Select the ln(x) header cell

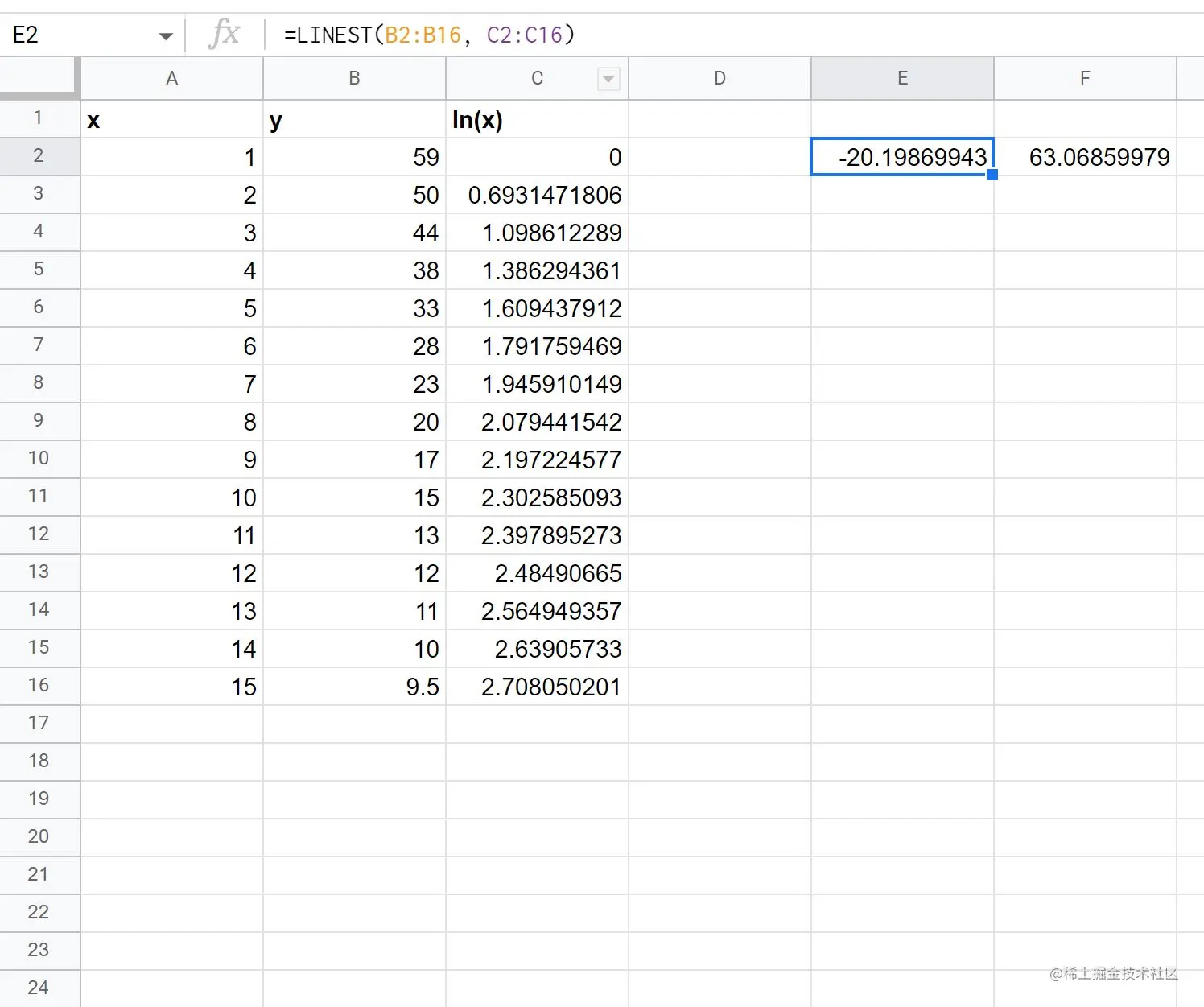tap(537, 119)
